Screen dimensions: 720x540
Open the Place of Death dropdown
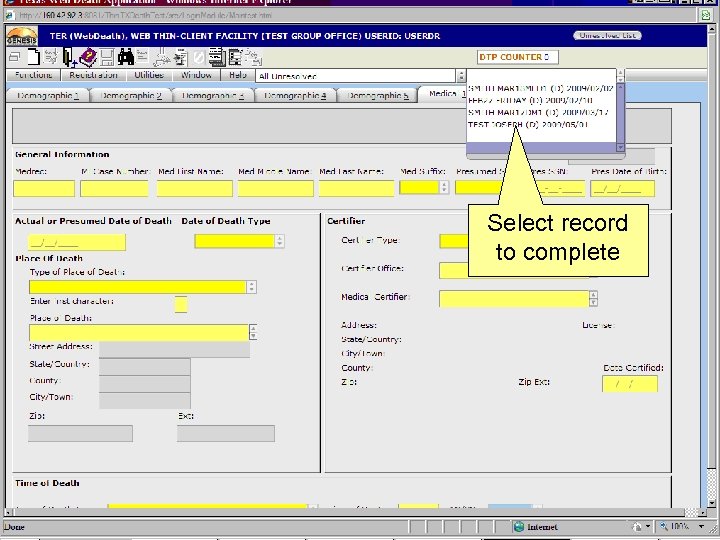(x=253, y=332)
